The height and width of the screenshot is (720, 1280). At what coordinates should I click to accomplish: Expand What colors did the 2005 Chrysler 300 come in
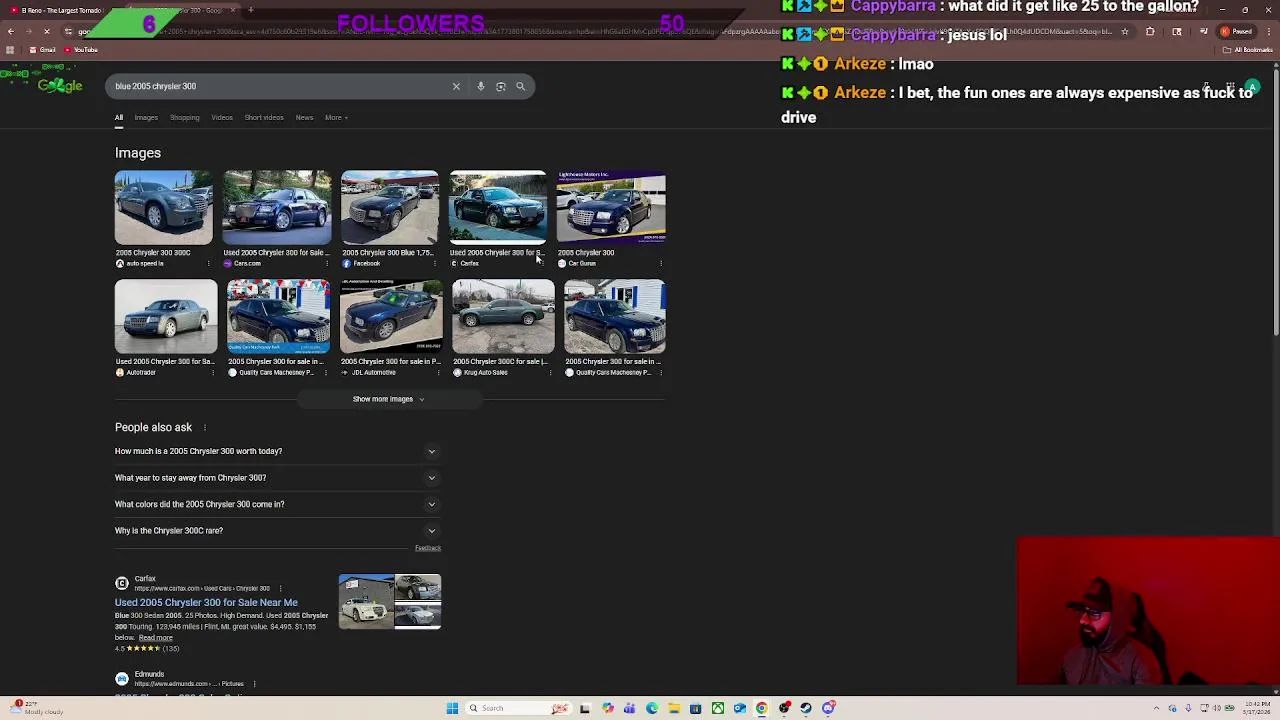pos(277,504)
